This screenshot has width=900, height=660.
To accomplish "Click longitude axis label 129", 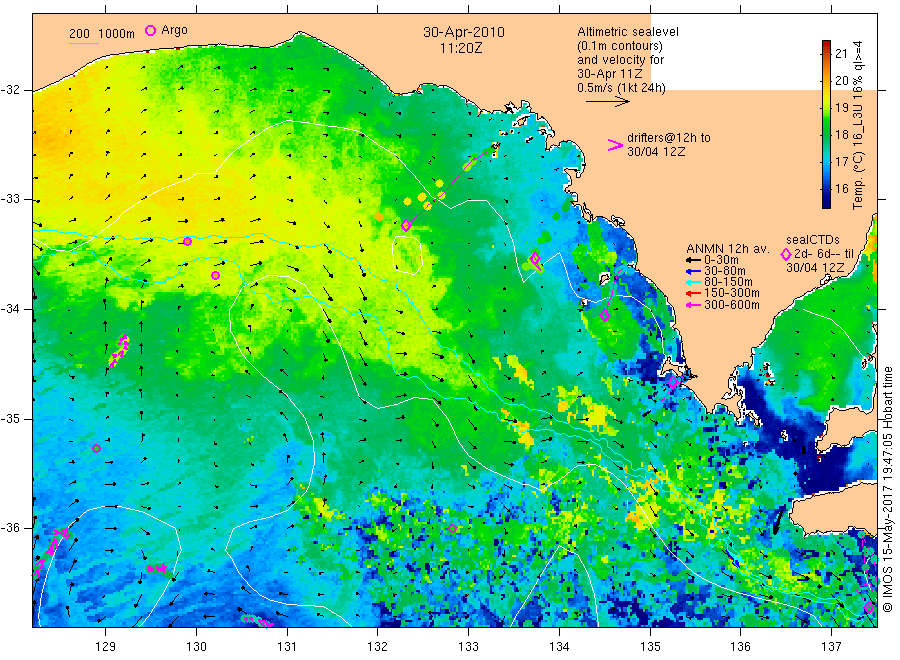I will (x=106, y=646).
